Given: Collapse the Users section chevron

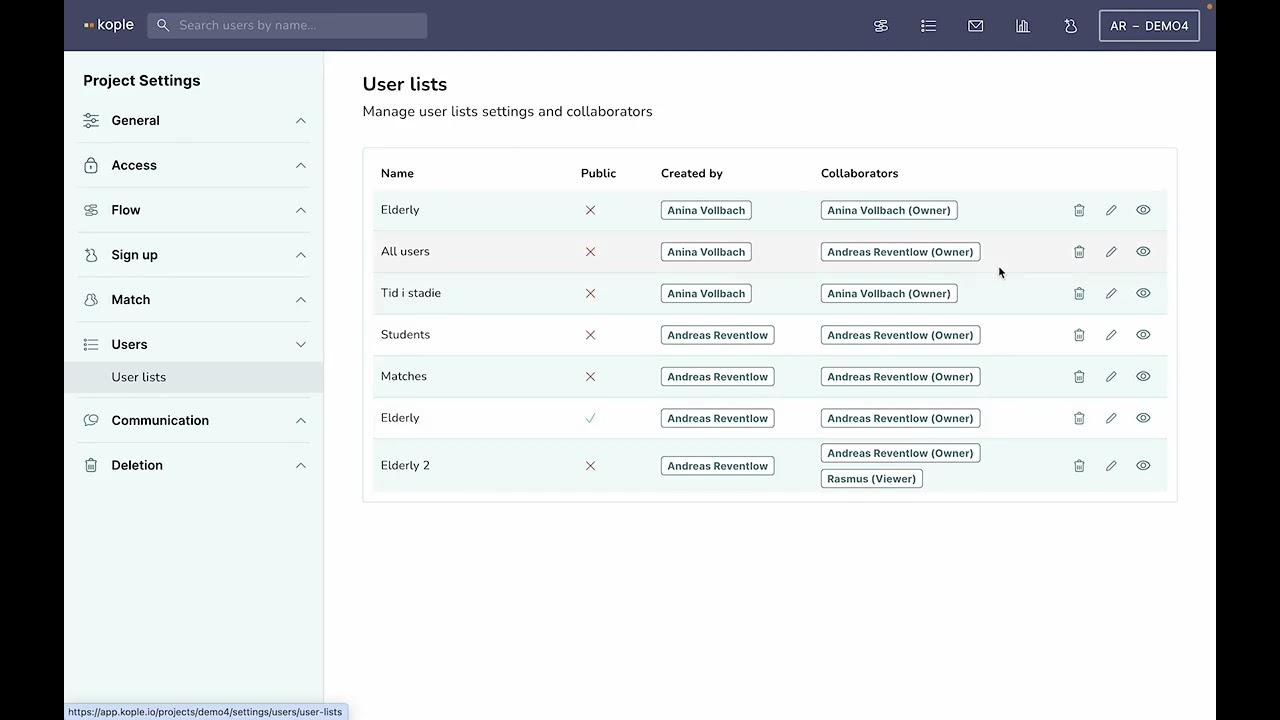Looking at the screenshot, I should (x=301, y=345).
